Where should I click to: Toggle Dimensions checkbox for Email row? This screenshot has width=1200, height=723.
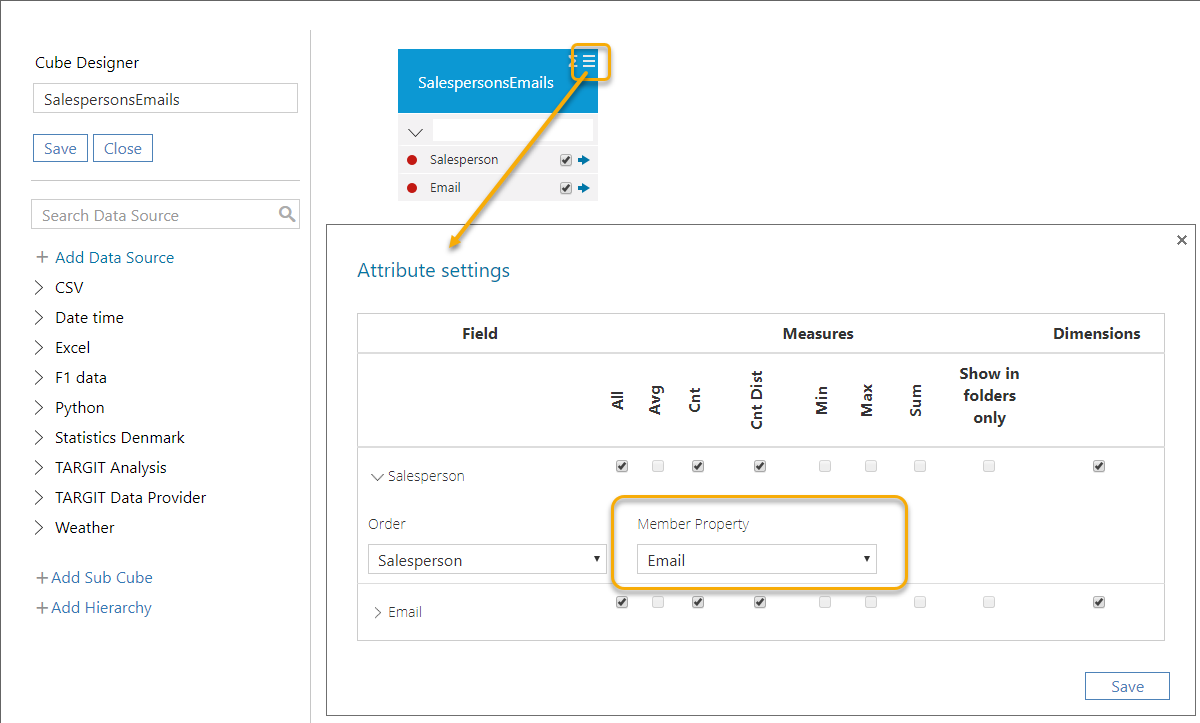[1099, 602]
